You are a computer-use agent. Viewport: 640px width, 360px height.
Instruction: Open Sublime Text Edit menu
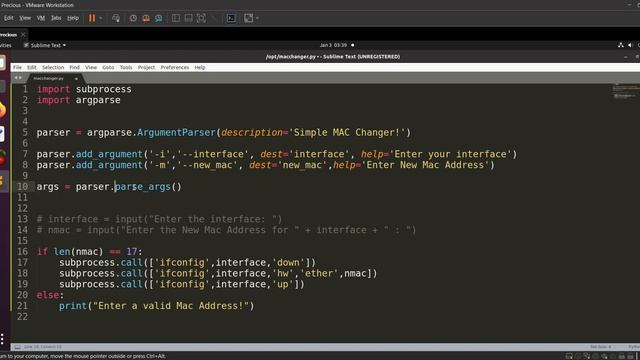click(31, 67)
